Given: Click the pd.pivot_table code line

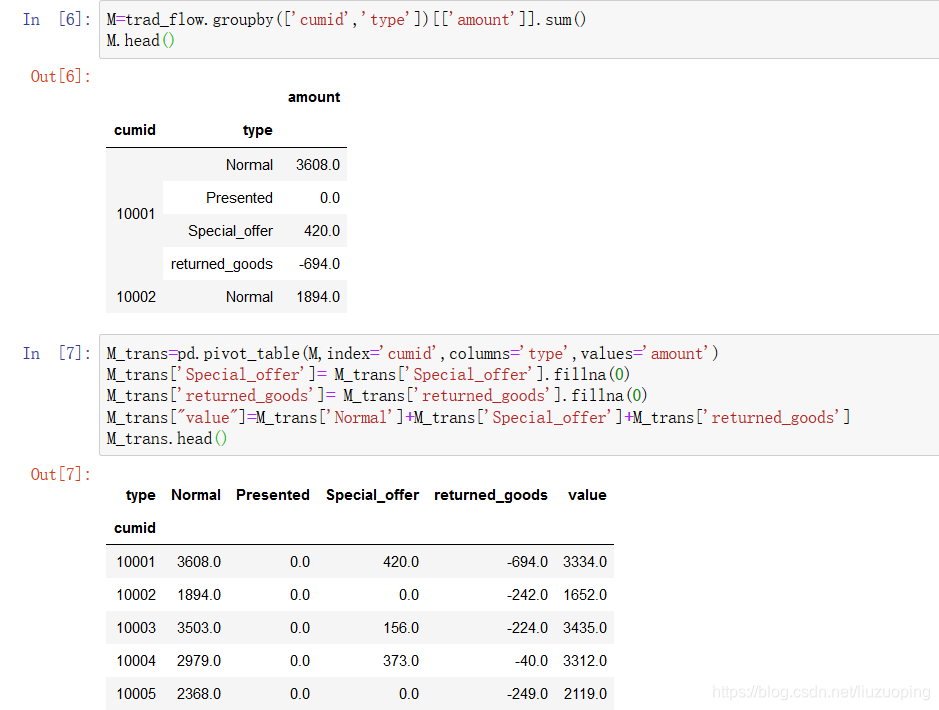Looking at the screenshot, I should 412,354.
